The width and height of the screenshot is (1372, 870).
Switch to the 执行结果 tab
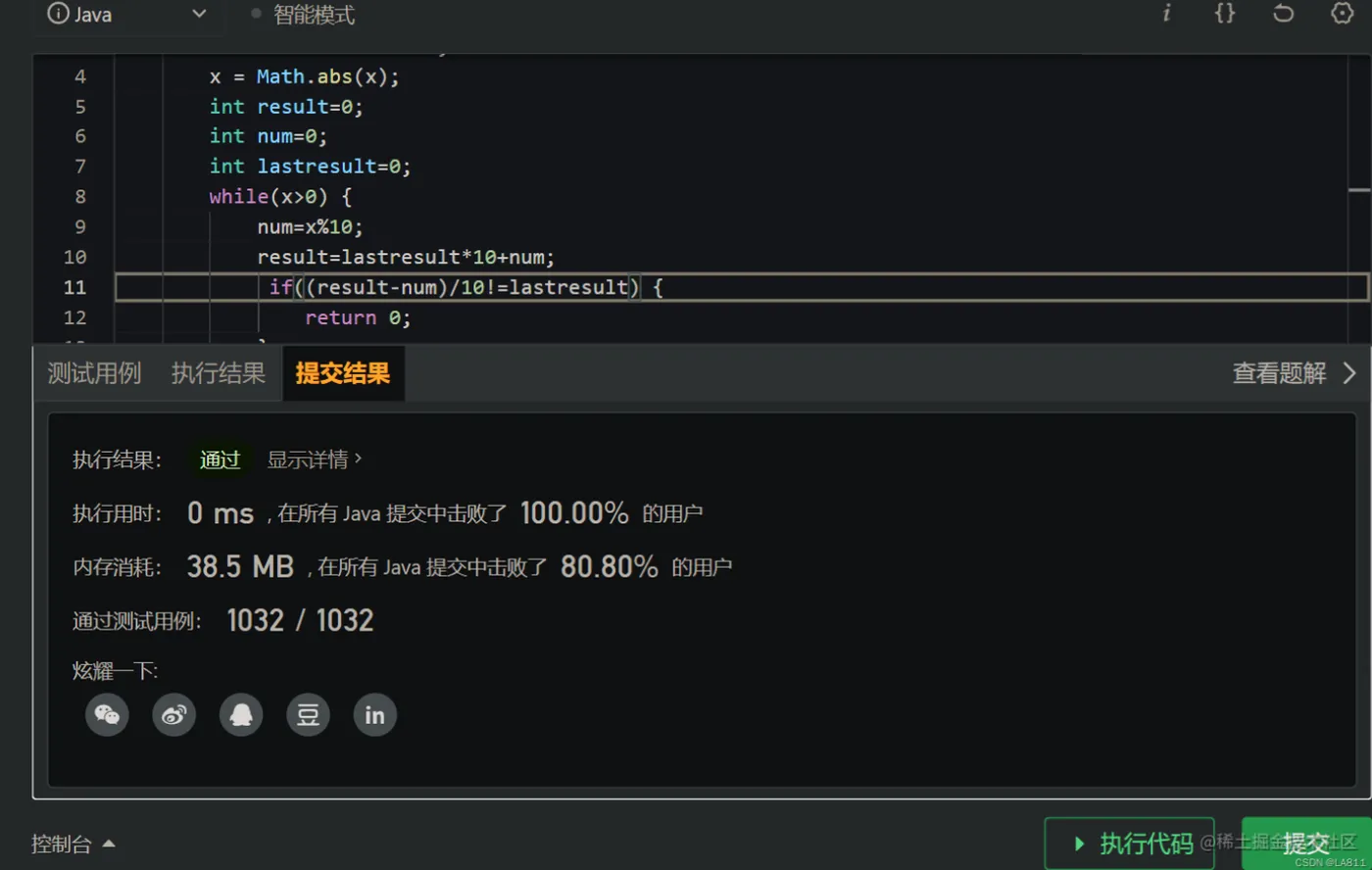coord(218,373)
